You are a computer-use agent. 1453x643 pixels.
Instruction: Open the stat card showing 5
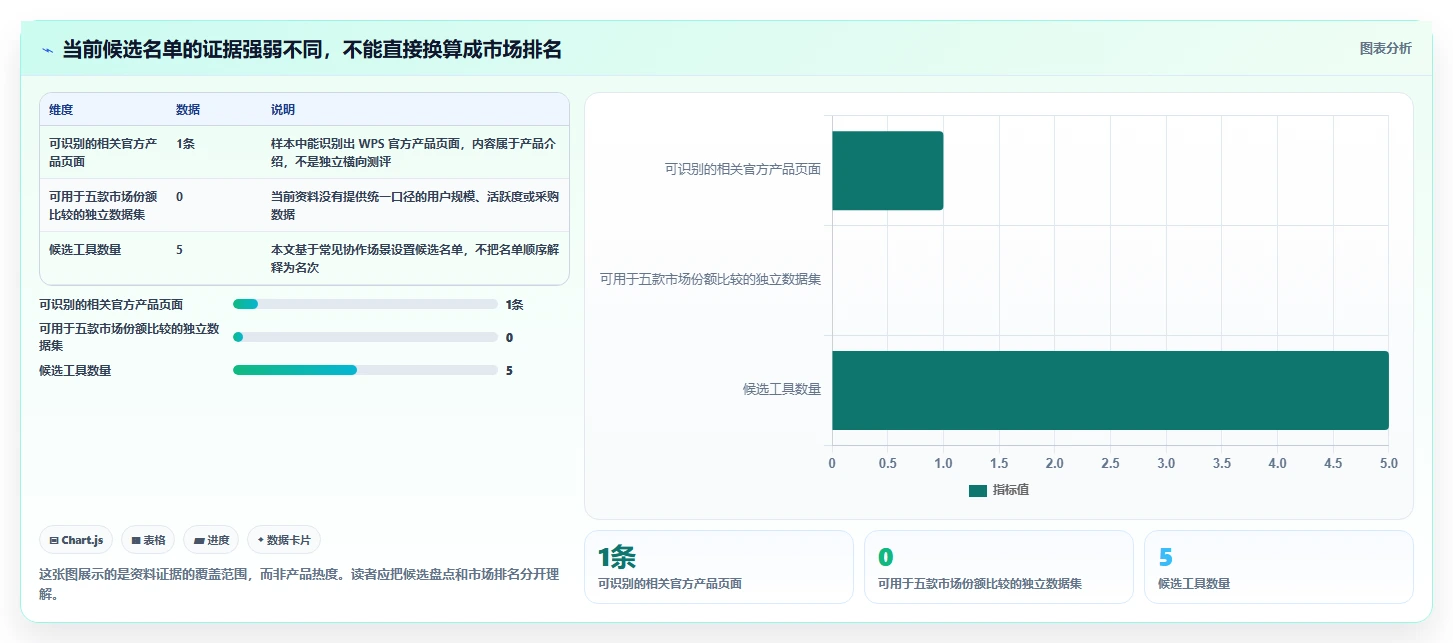[1278, 567]
